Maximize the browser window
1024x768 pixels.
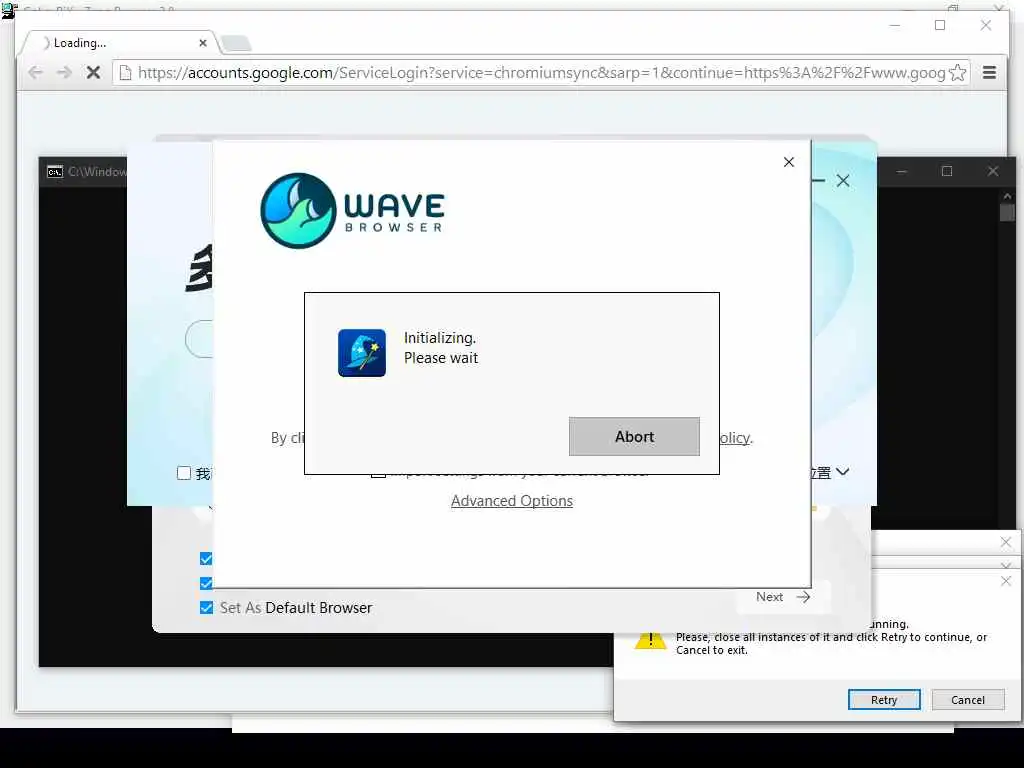point(940,25)
